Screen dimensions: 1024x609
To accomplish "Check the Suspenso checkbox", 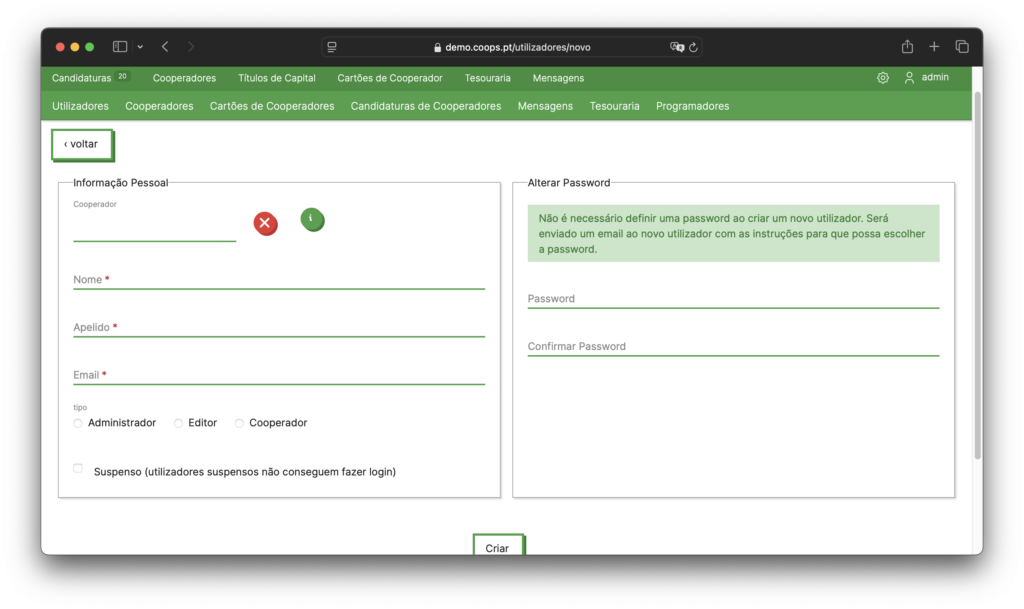I will coord(78,468).
